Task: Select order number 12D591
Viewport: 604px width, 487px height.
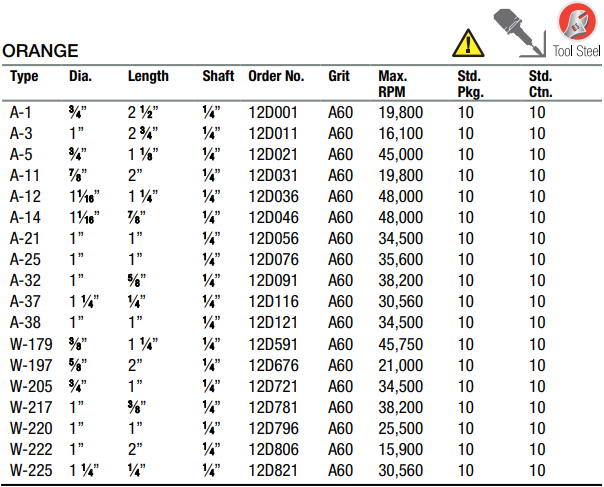Action: click(275, 344)
